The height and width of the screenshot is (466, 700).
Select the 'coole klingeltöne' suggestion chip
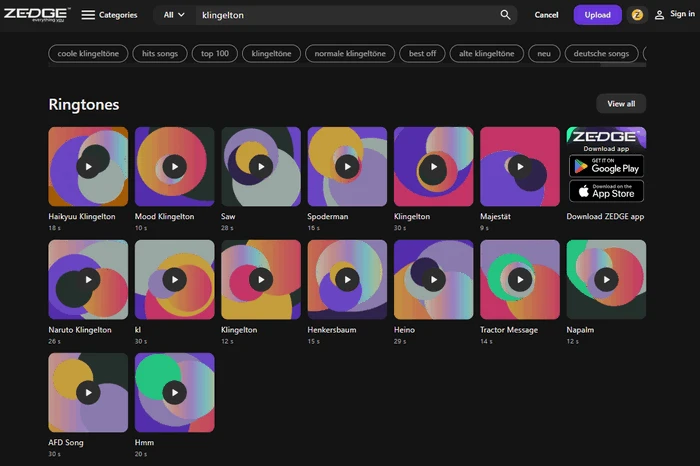pos(88,53)
